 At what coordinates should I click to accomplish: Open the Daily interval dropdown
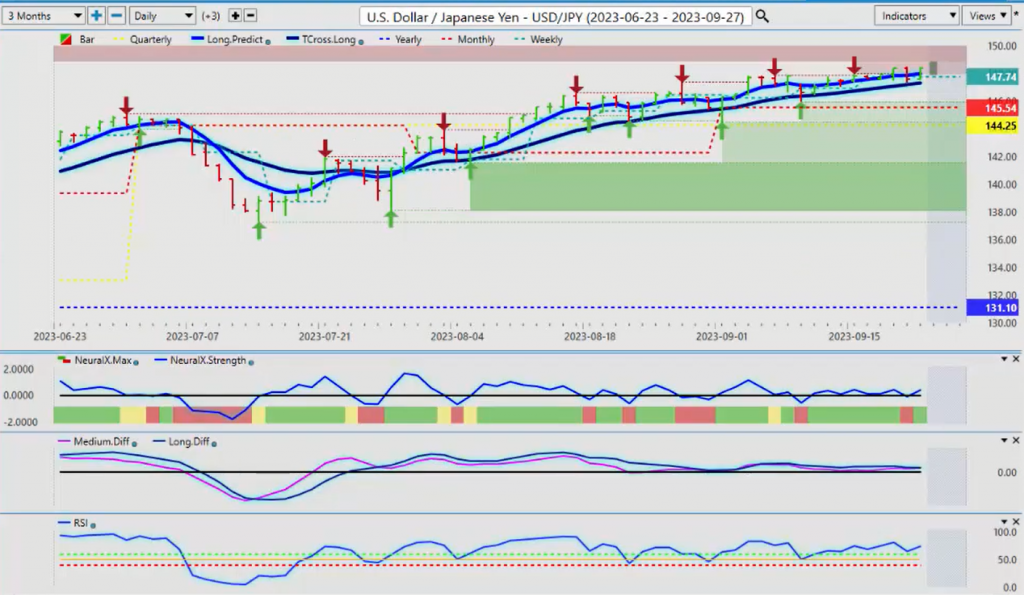tap(163, 16)
